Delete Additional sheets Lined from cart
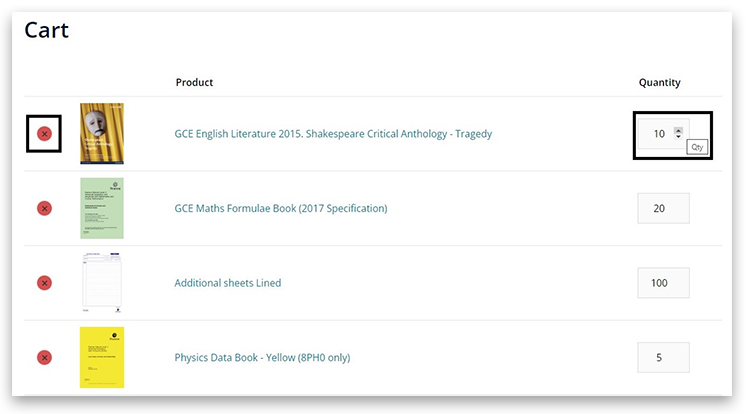 pos(44,283)
